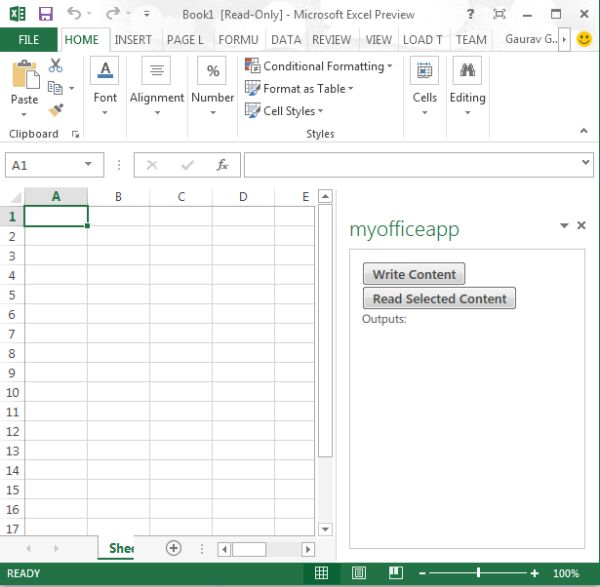Click the Name Box showing A1
Screen dimensions: 600x587
(x=54, y=165)
